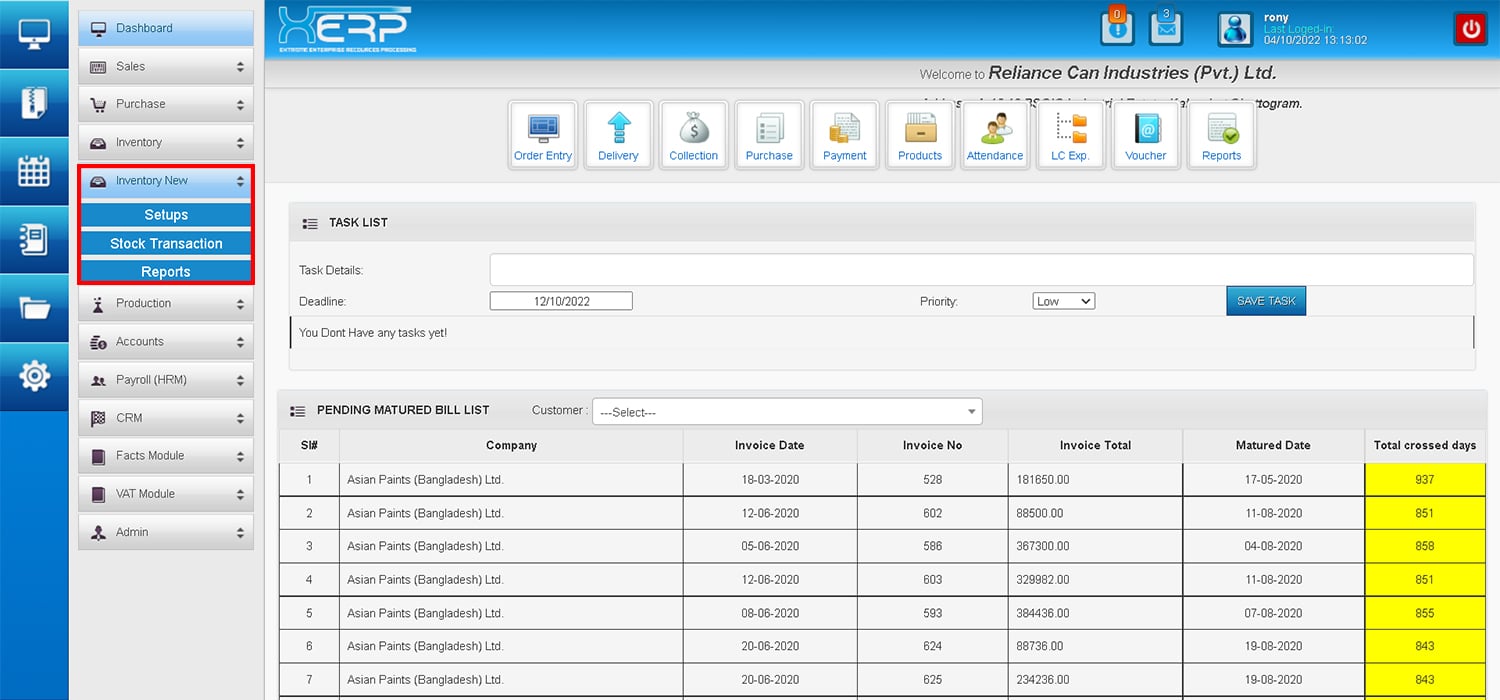
Task: Open the Priority dropdown
Action: click(x=1063, y=301)
